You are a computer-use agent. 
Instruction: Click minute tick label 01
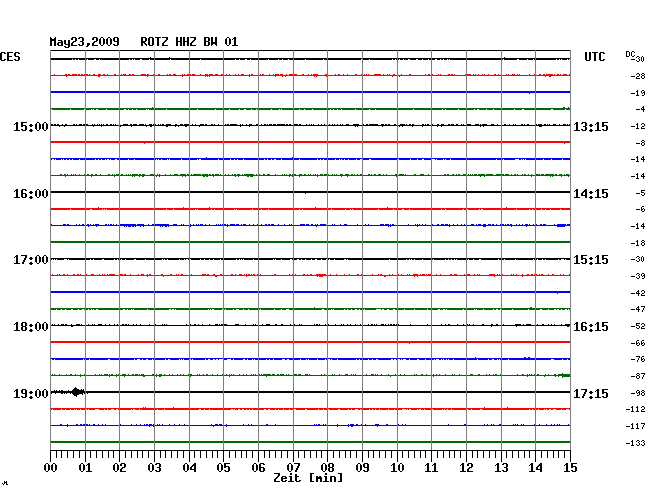pyautogui.click(x=85, y=468)
